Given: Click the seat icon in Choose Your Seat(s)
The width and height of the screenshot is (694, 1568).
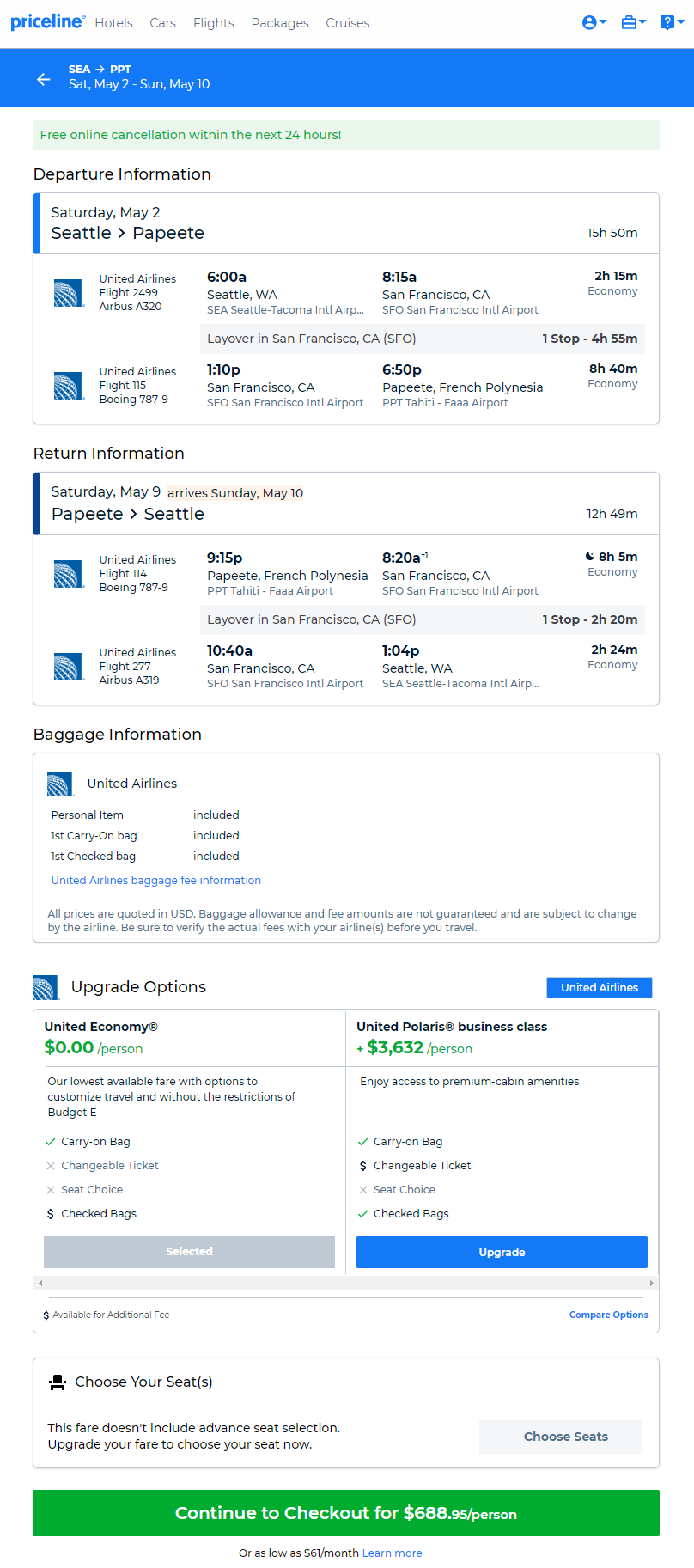Looking at the screenshot, I should click(58, 1382).
